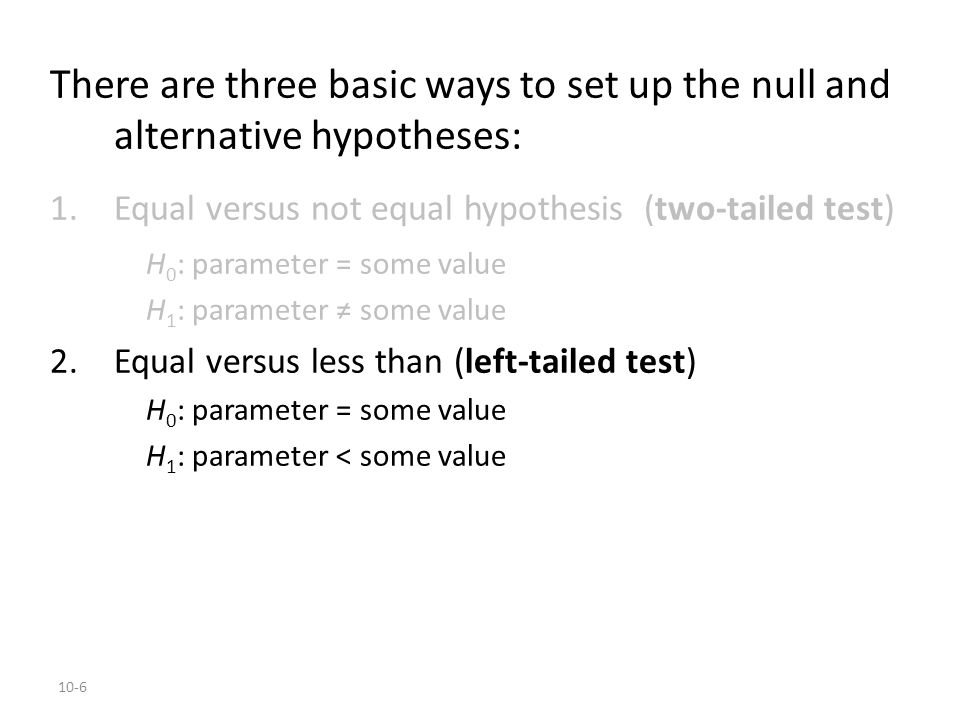Select the black 'H0: parameter = some value' line
Viewport: 960px width, 720px height.
point(326,411)
